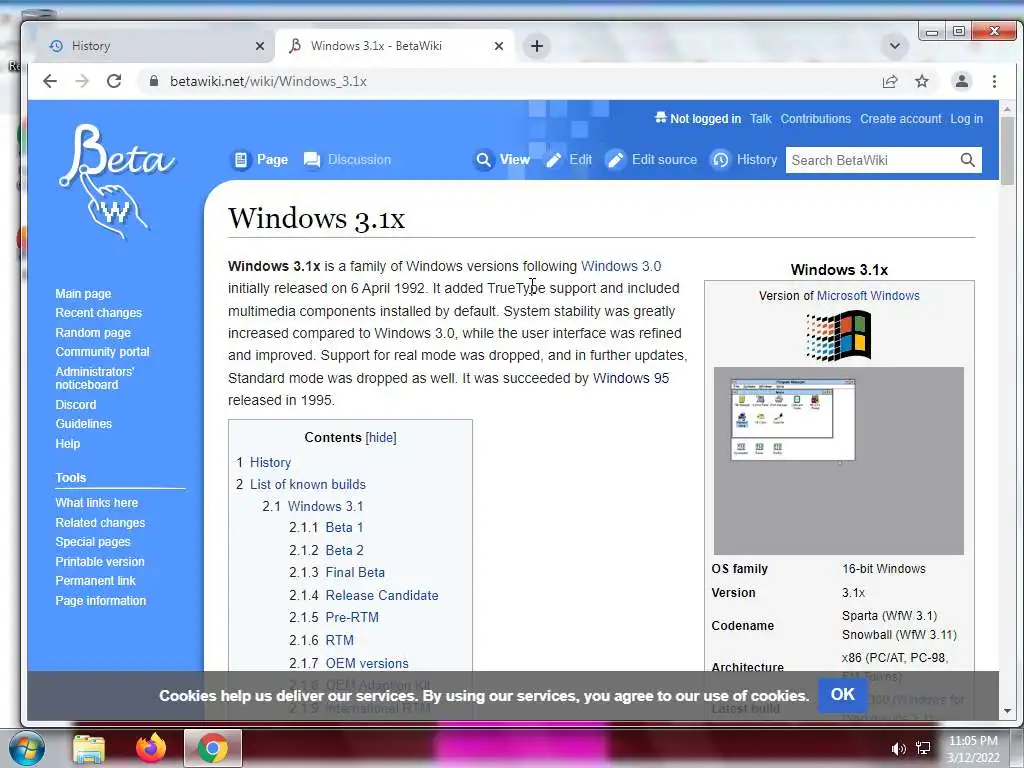Open Administrators' noticeboard
The image size is (1024, 768).
95,378
